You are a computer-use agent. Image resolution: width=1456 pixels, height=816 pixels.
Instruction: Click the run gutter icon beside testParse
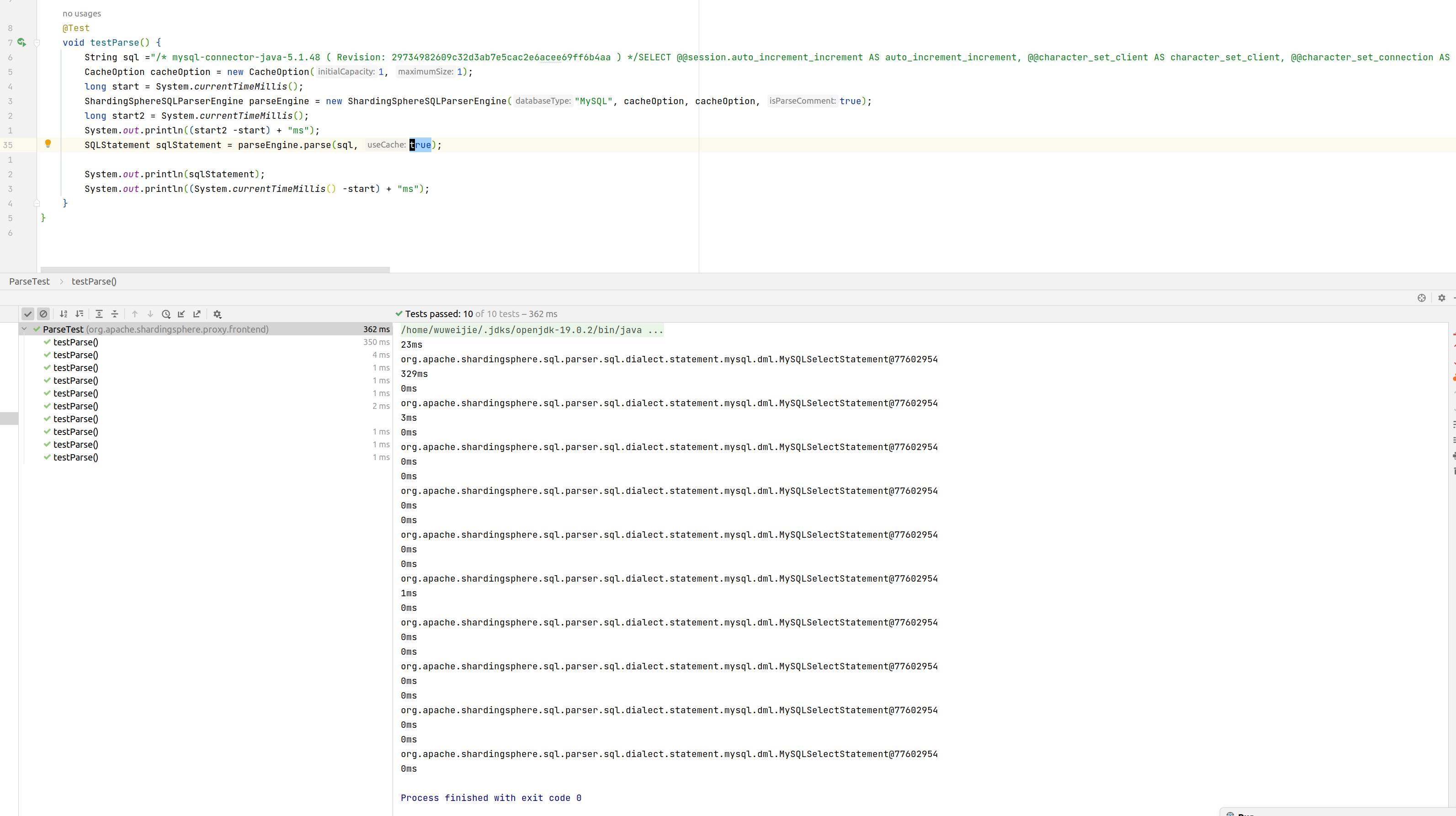pyautogui.click(x=21, y=42)
